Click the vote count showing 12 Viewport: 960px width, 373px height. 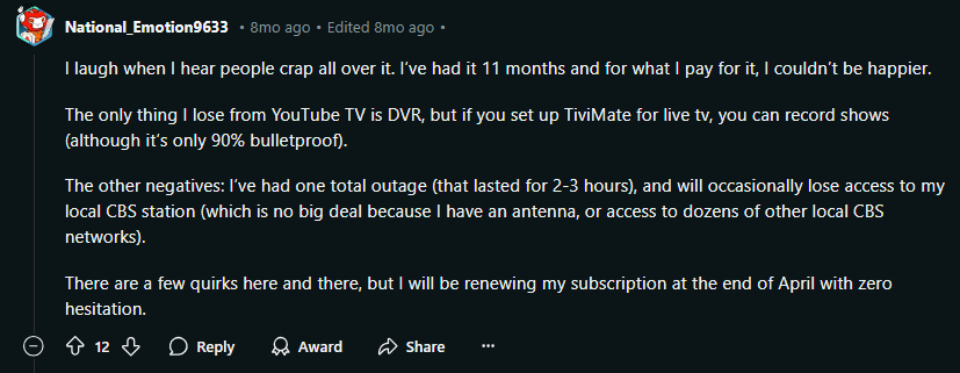click(102, 347)
